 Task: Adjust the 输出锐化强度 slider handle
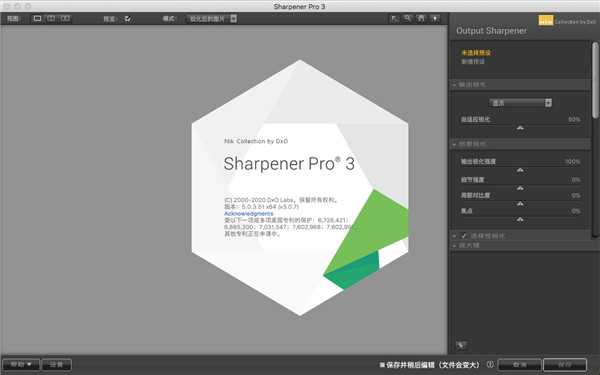(520, 170)
